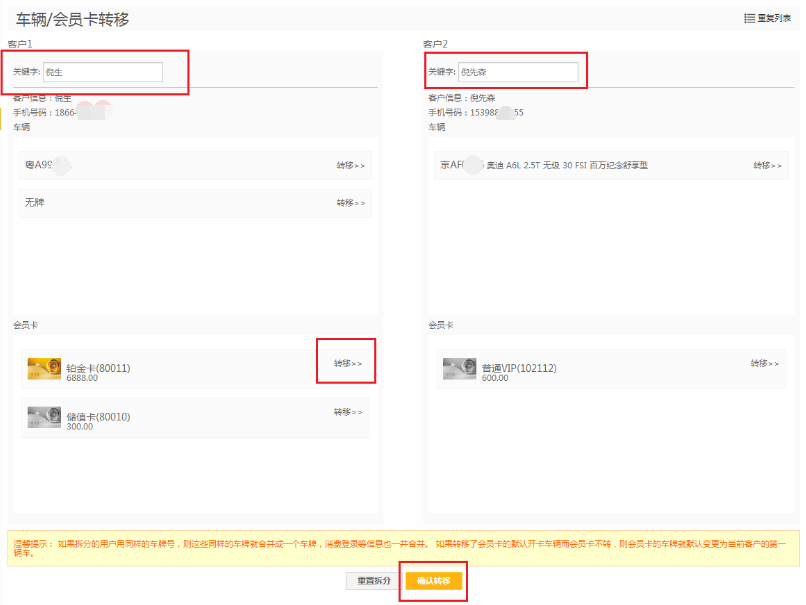This screenshot has width=806, height=605.
Task: Click the 客户1 keyword input field
Action: (102, 72)
